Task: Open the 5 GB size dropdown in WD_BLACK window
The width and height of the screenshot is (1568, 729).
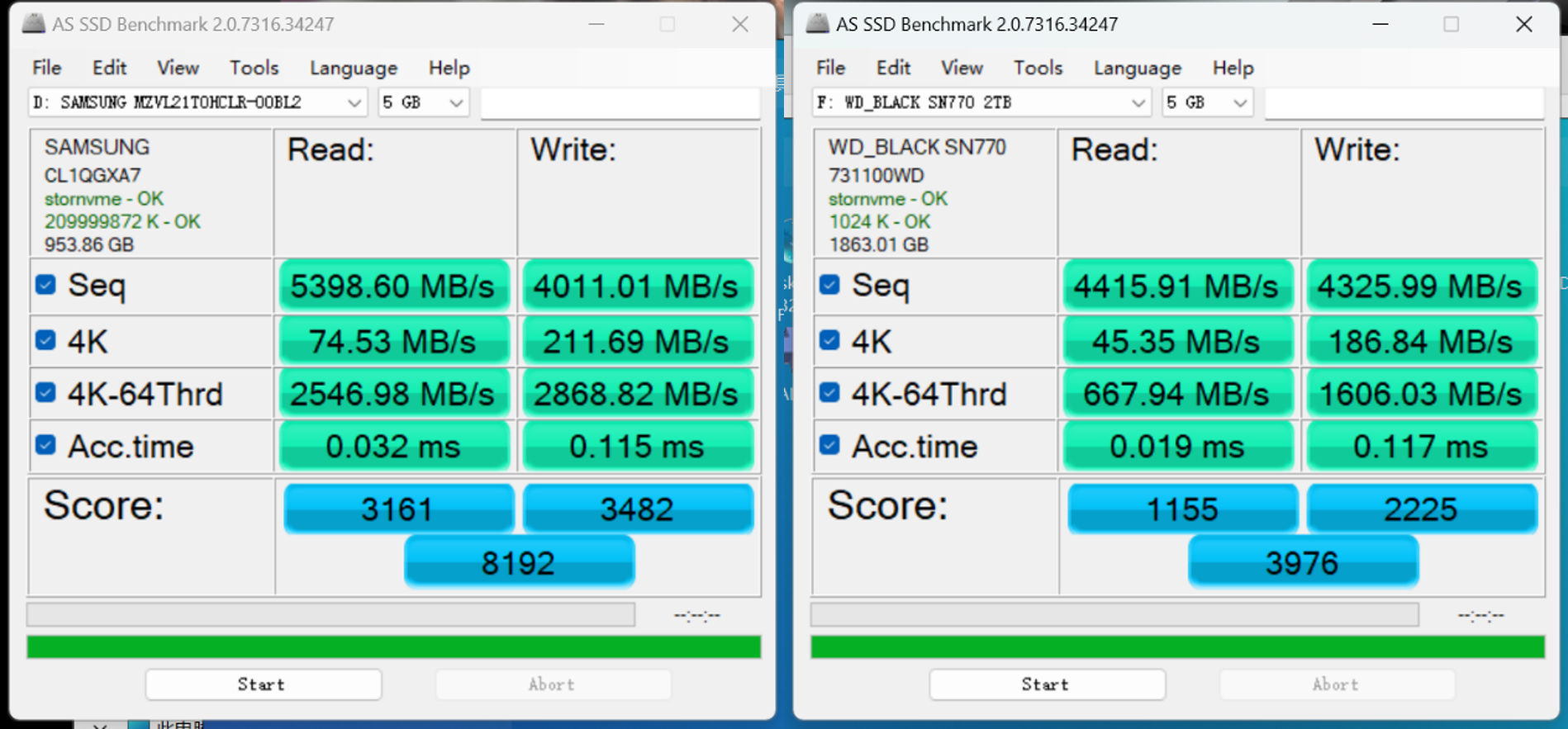Action: [1207, 102]
